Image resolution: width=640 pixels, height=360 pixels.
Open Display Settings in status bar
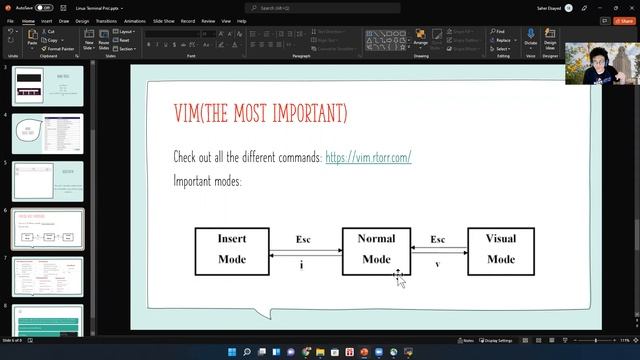pos(496,340)
